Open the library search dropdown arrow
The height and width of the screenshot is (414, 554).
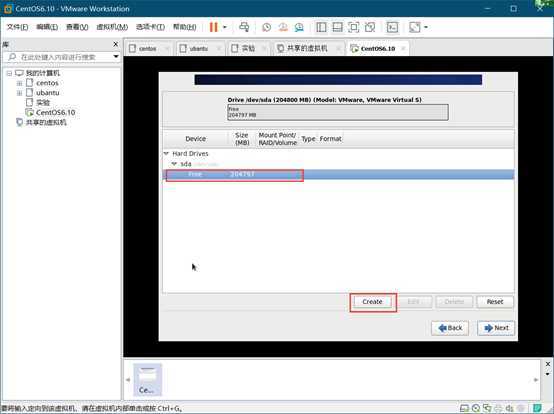[116, 57]
